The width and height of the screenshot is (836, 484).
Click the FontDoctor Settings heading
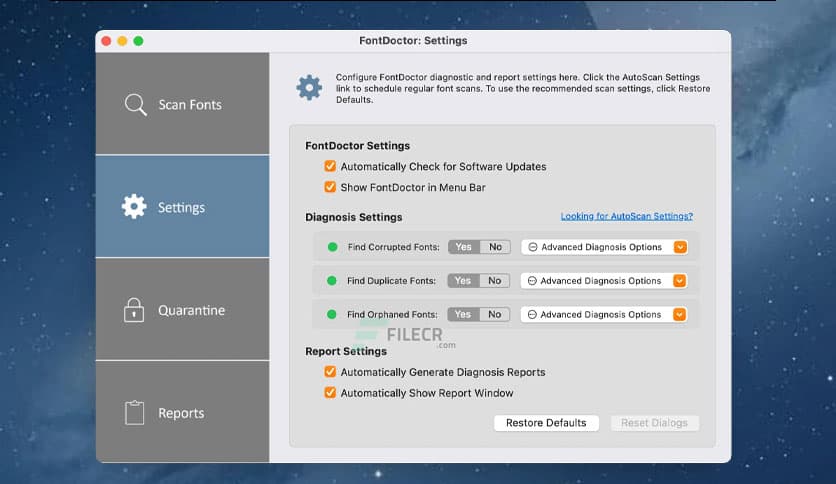point(357,146)
